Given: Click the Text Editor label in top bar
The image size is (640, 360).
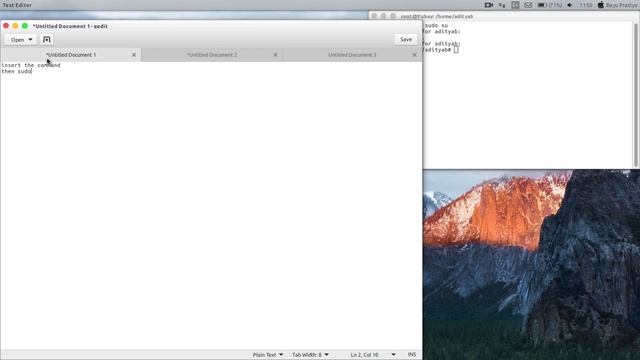Looking at the screenshot, I should tap(17, 5).
